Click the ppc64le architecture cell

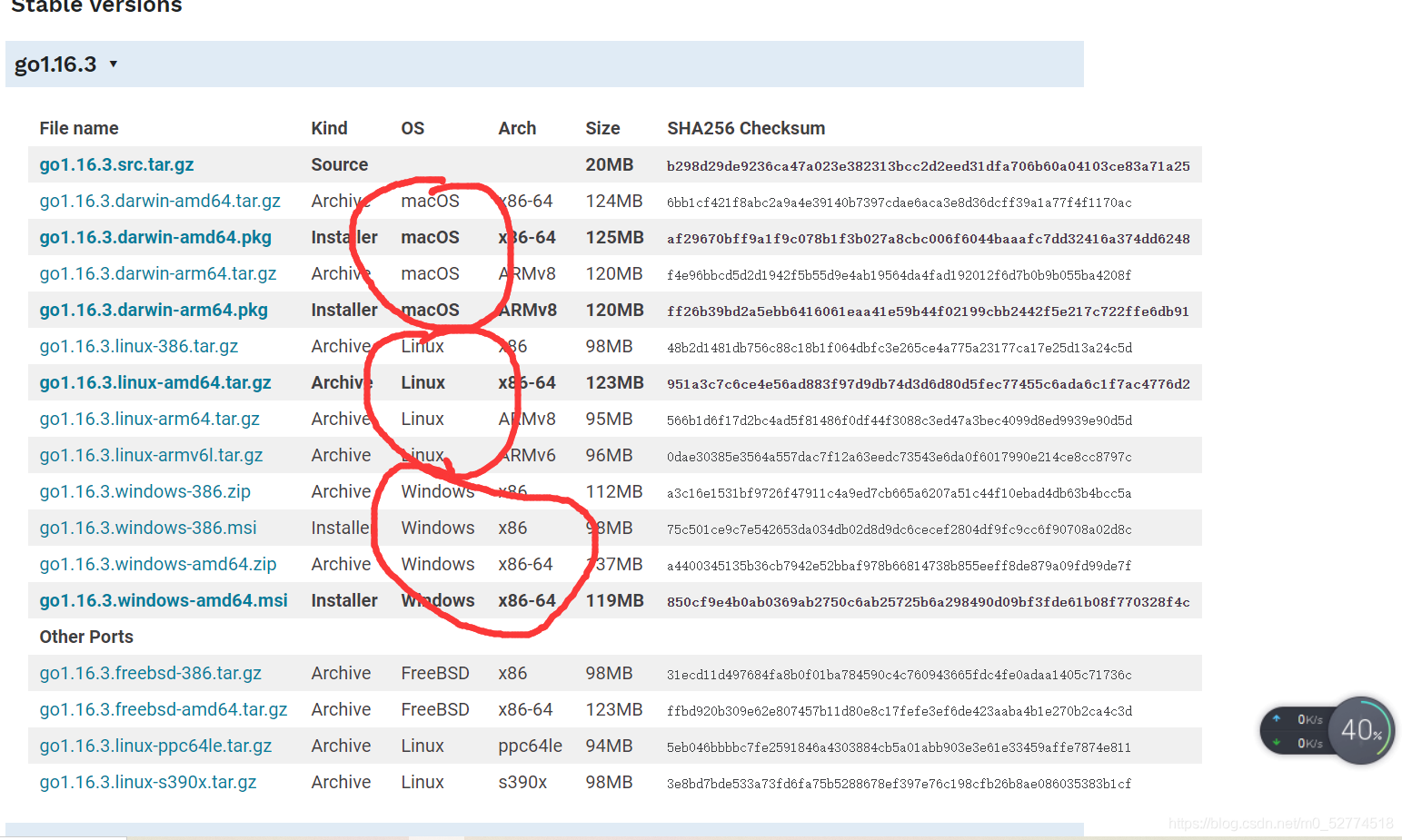(x=531, y=746)
